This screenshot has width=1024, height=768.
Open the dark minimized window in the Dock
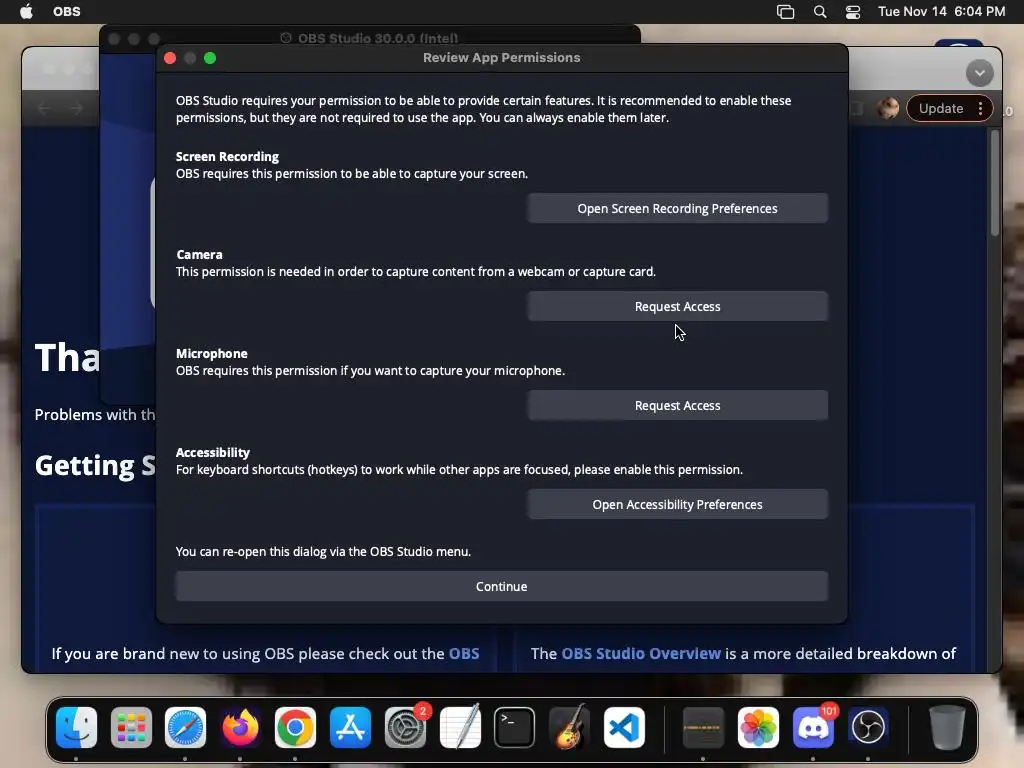[703, 727]
